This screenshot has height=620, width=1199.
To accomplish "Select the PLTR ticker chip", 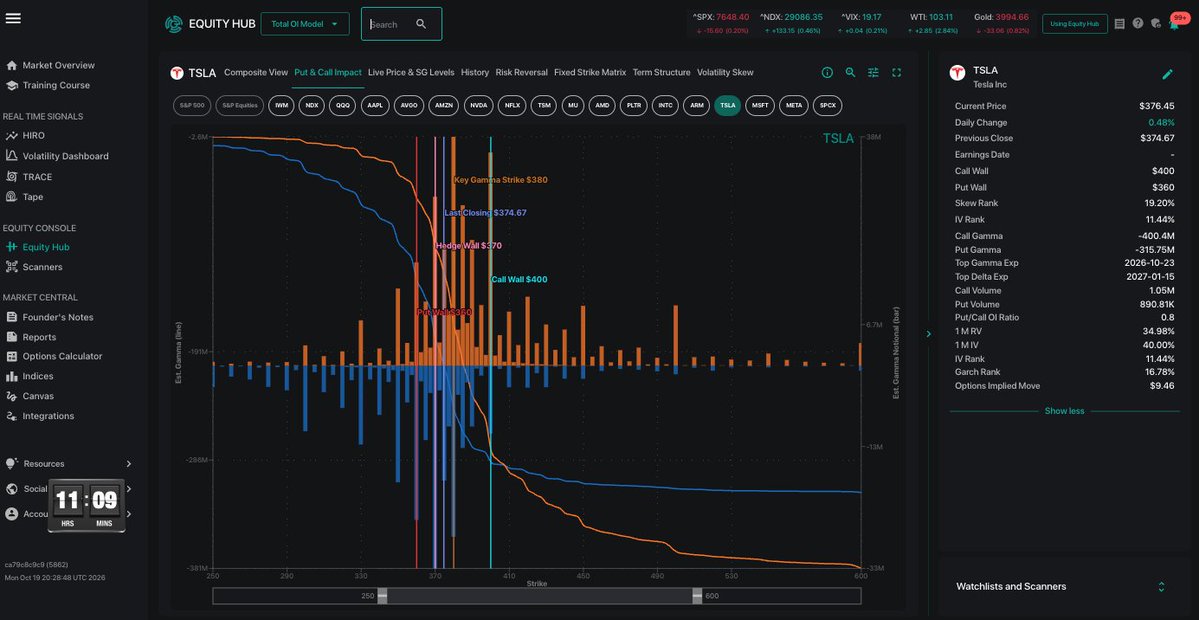I will point(632,105).
